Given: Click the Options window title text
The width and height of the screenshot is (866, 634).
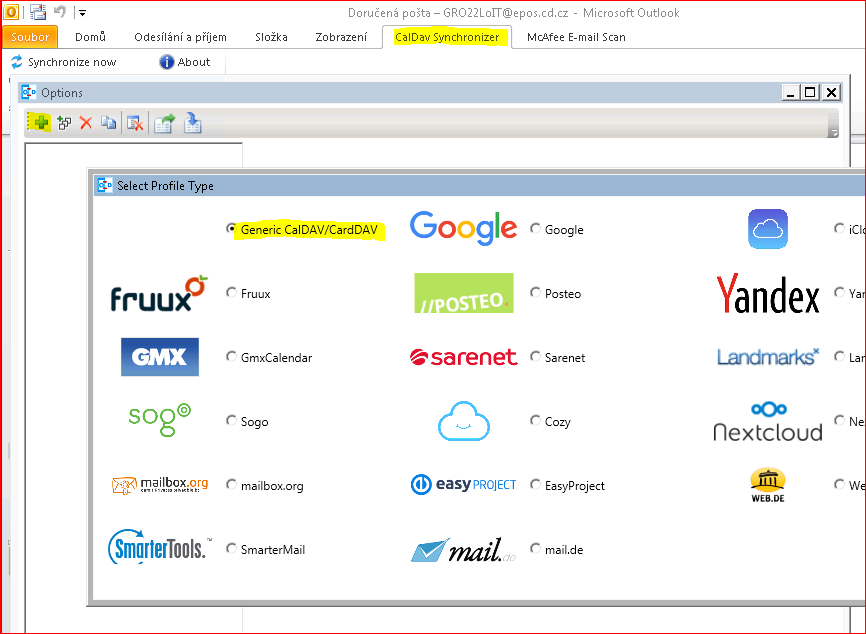Looking at the screenshot, I should 62,93.
